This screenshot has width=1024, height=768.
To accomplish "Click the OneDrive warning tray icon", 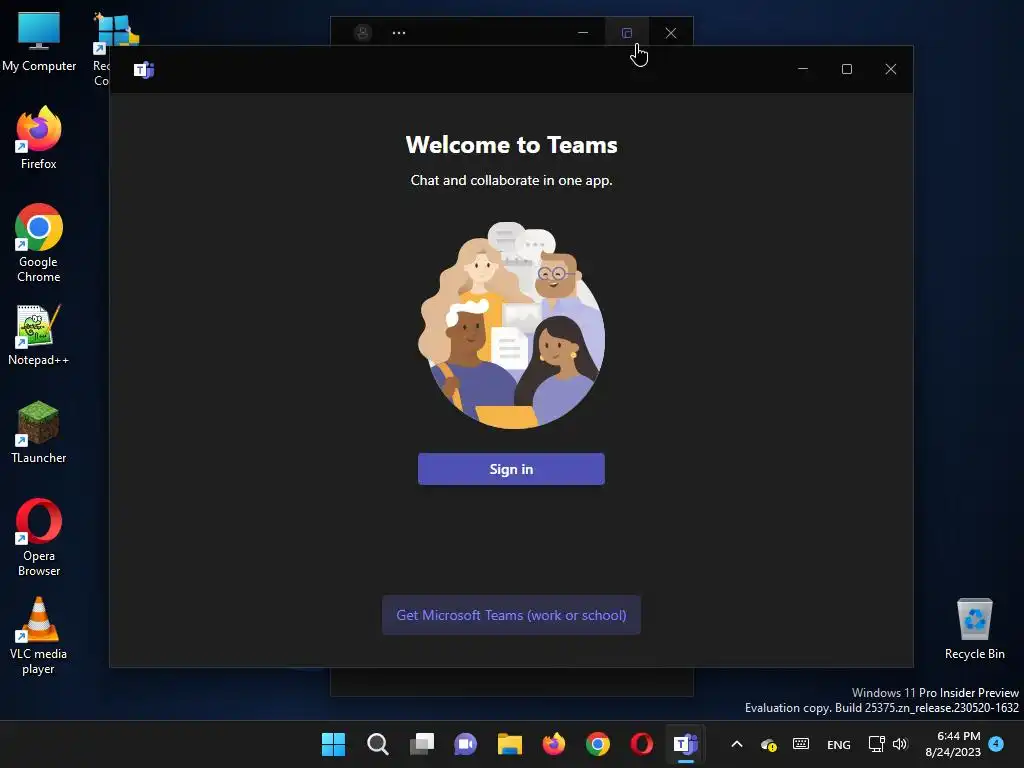I will point(769,744).
